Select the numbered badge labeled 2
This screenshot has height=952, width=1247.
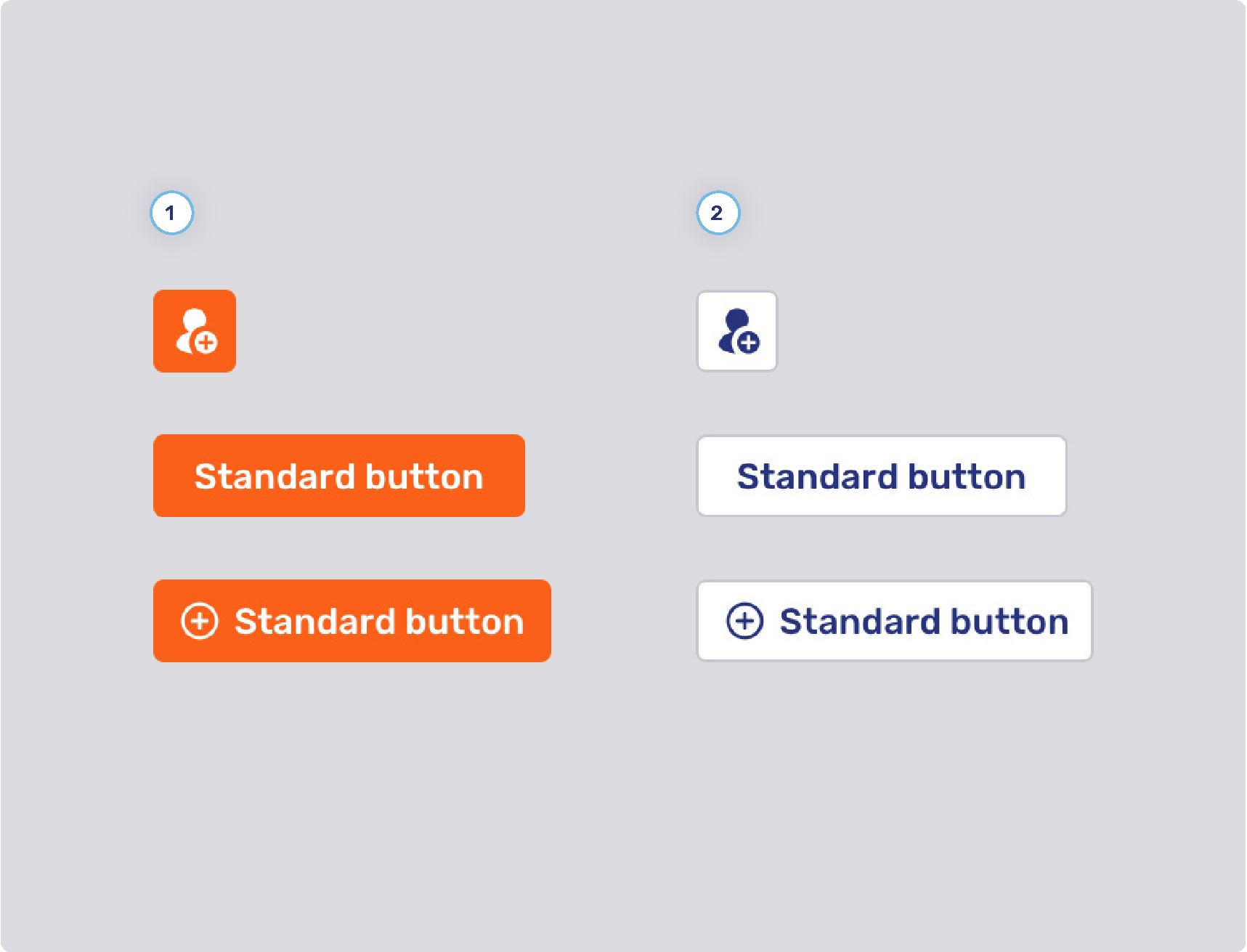pyautogui.click(x=718, y=213)
